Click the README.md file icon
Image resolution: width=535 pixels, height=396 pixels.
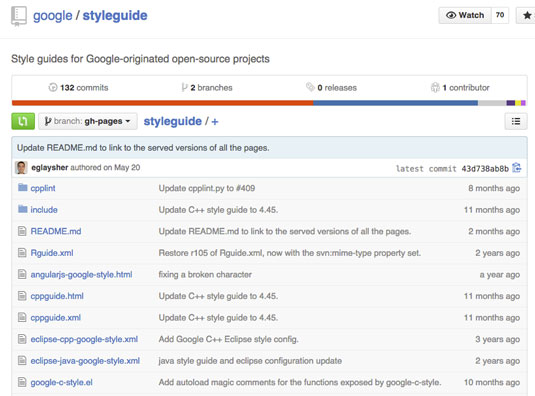(22, 231)
